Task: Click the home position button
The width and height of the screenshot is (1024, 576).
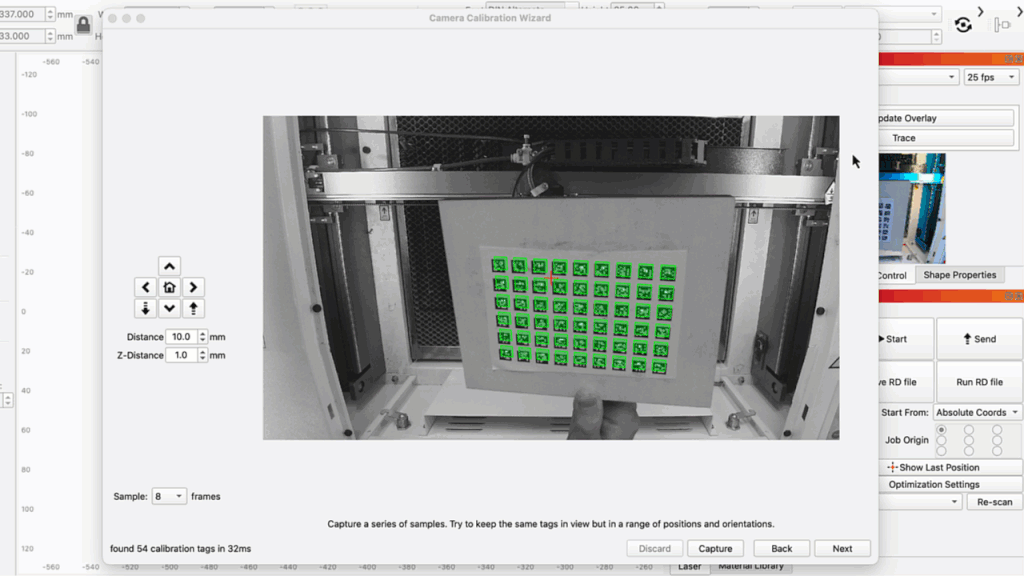Action: (169, 287)
